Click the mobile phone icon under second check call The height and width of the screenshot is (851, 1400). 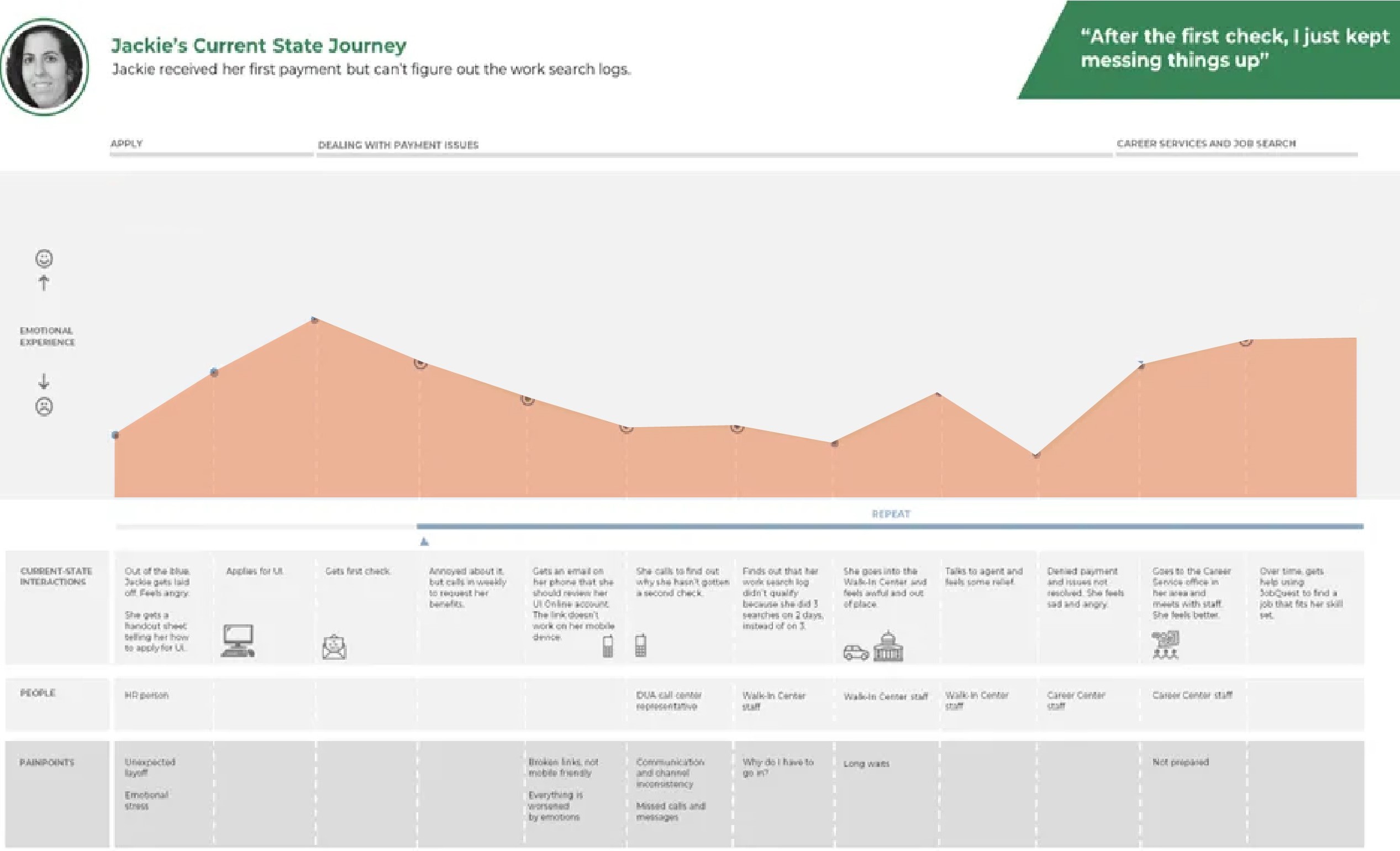pos(640,645)
